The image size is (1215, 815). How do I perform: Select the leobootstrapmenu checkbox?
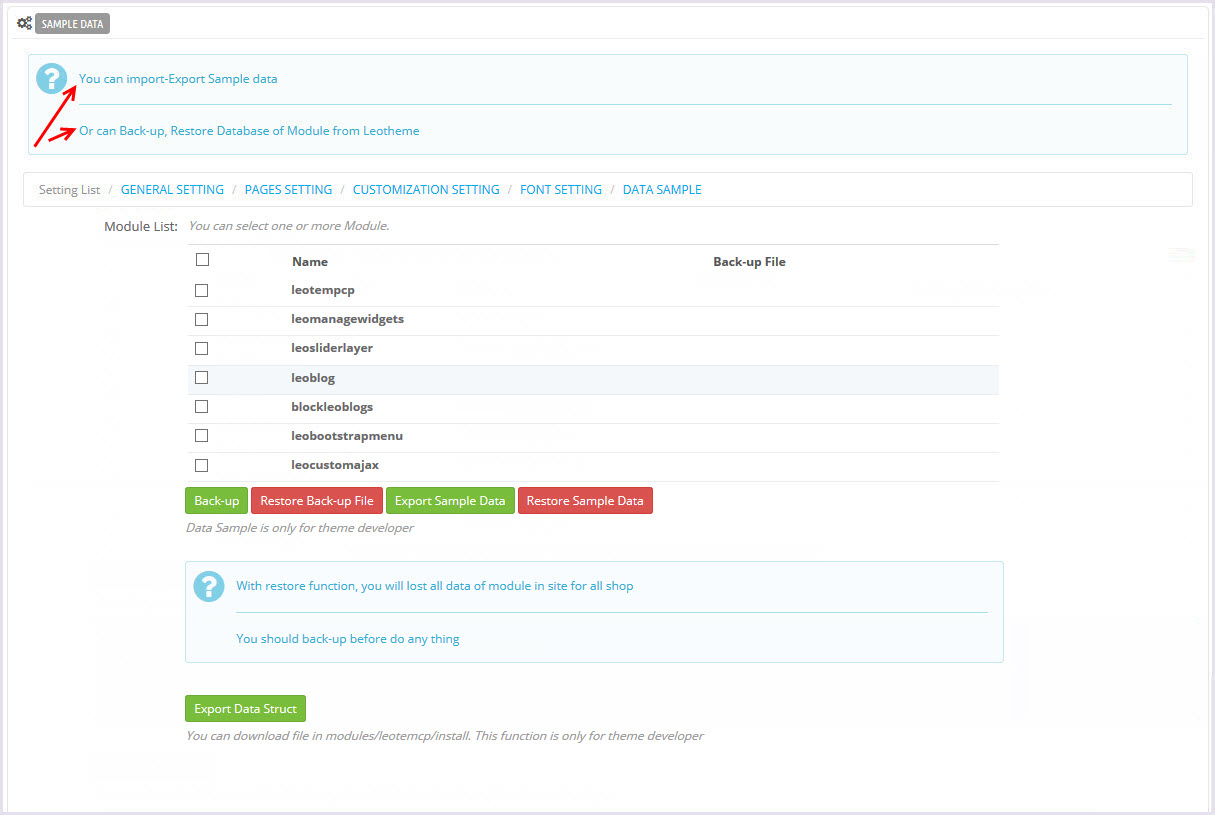(x=202, y=436)
